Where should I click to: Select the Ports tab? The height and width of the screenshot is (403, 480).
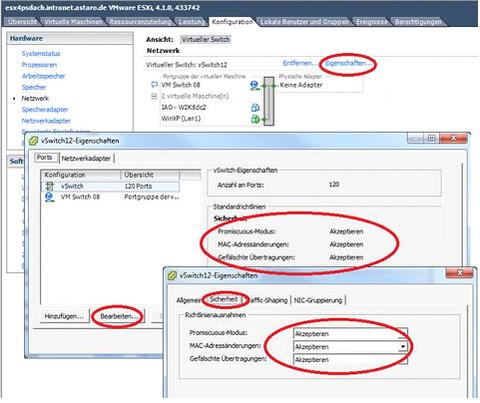click(x=45, y=158)
